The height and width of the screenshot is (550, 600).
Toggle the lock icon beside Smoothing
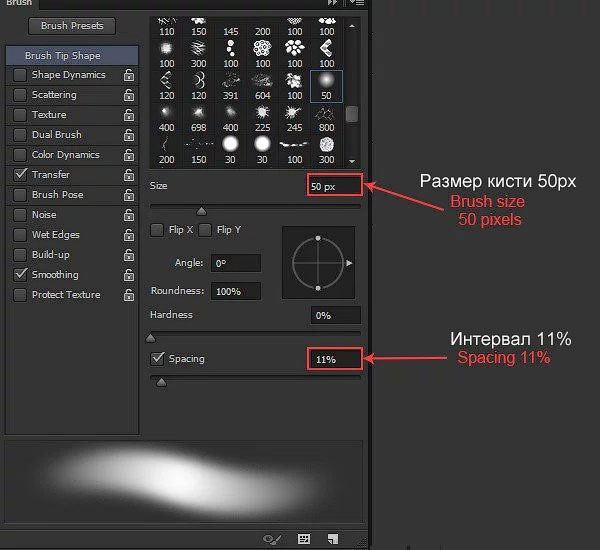[129, 275]
